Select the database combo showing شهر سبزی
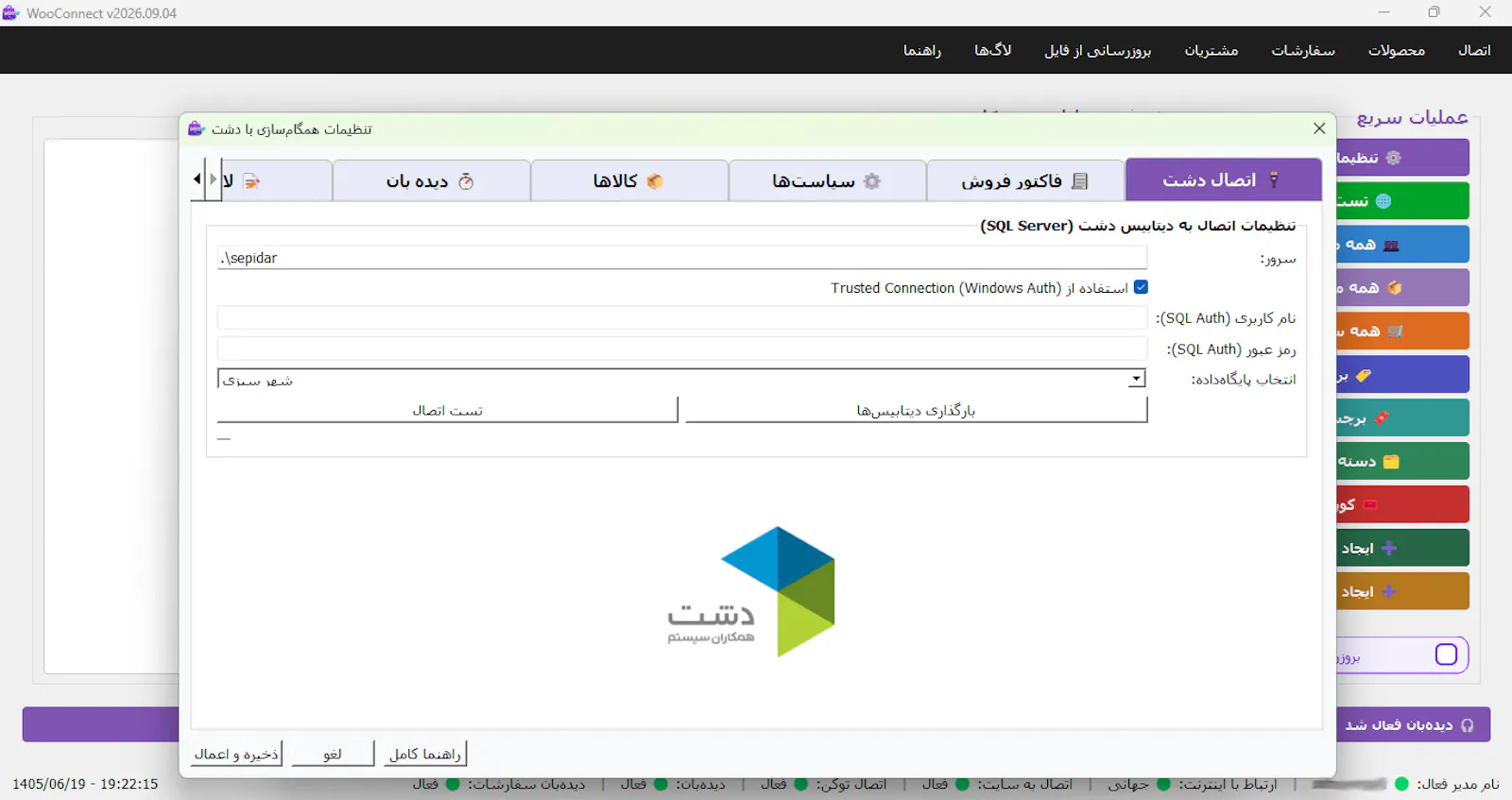Viewport: 1512px width, 800px height. [x=681, y=379]
